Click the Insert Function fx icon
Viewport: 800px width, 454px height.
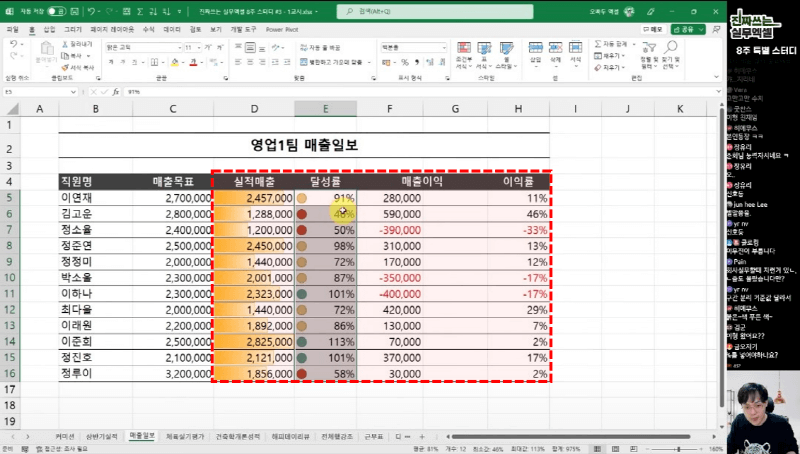pyautogui.click(x=116, y=92)
